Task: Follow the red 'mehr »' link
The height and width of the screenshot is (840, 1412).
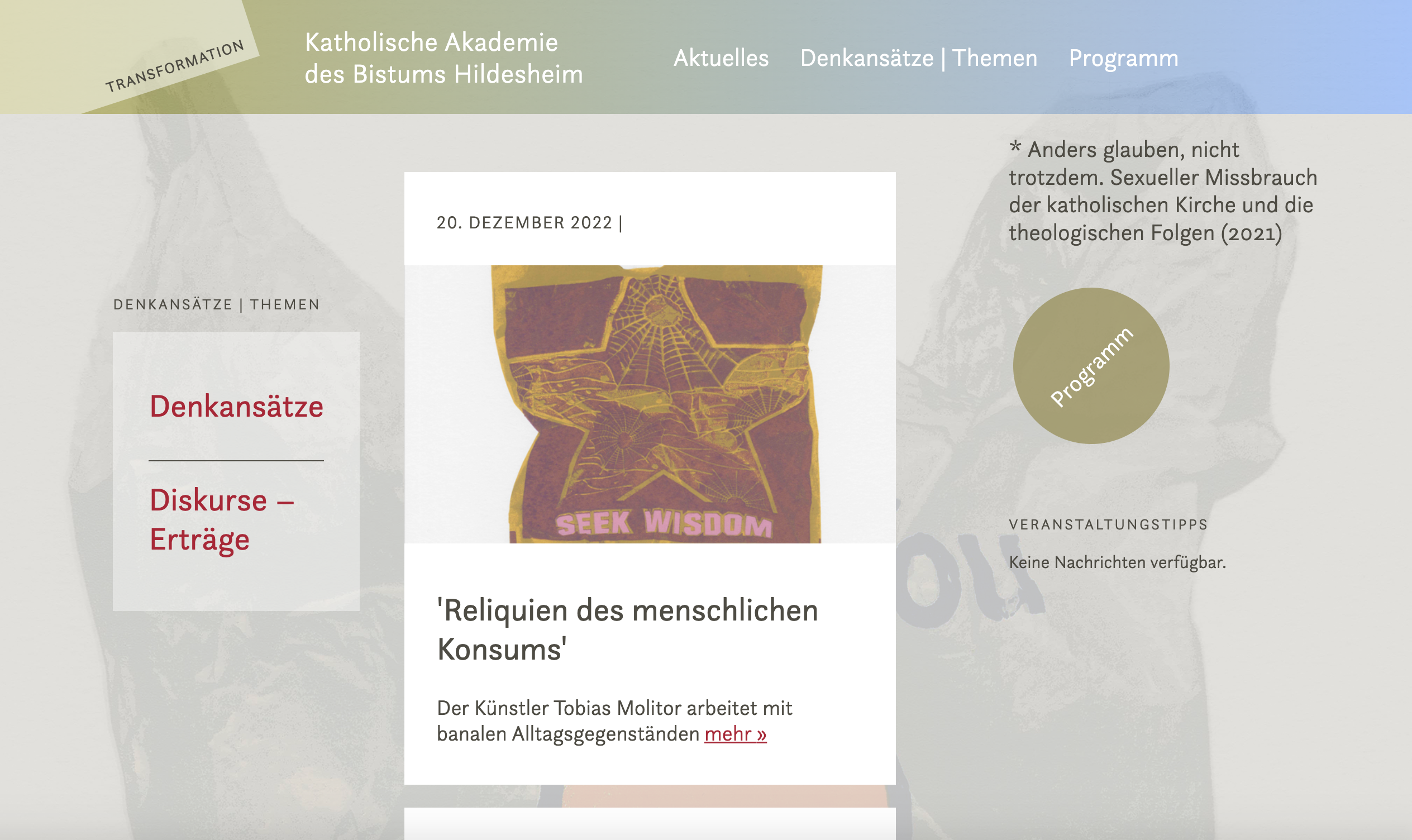Action: 735,734
